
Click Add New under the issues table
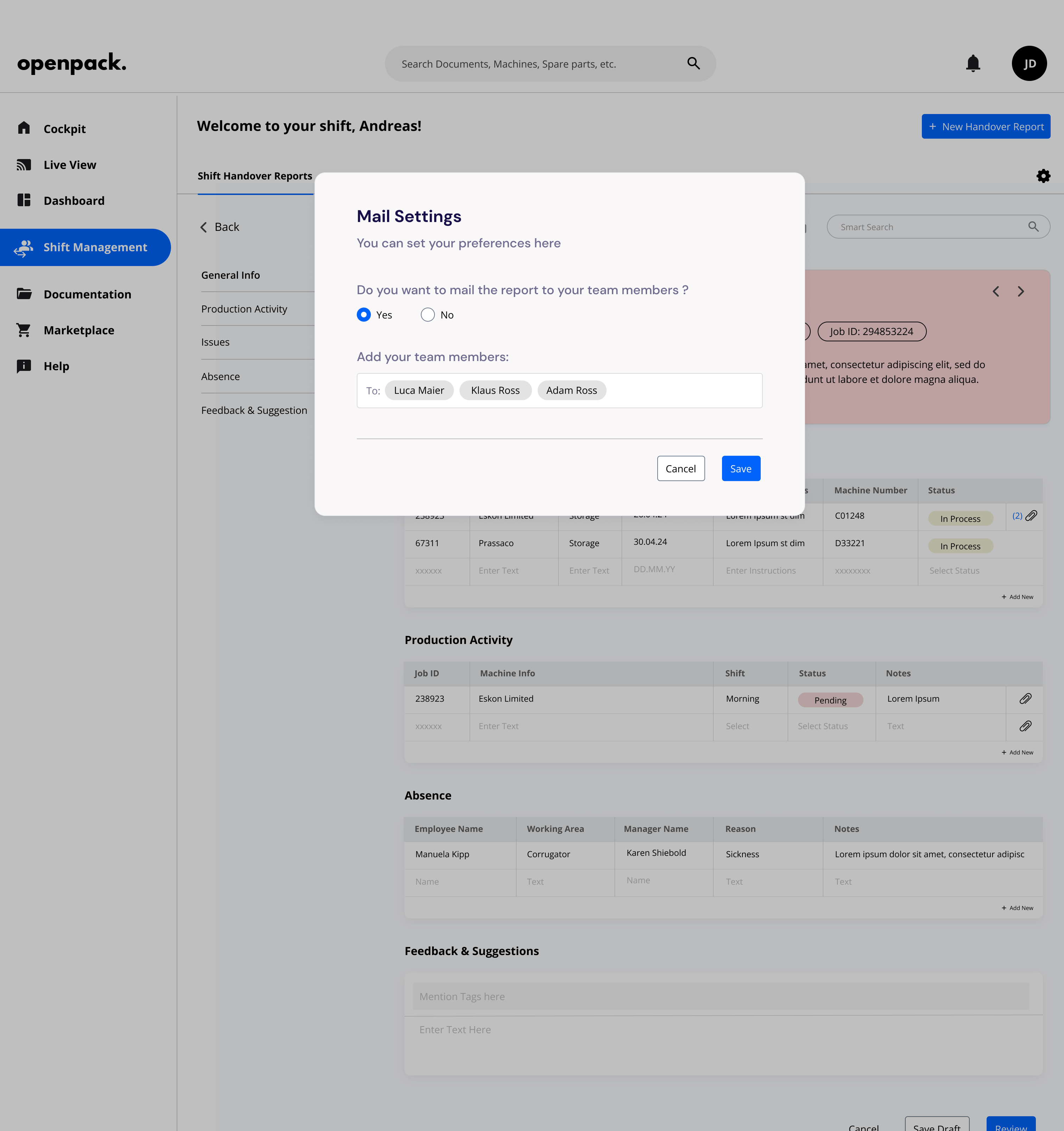point(1017,597)
